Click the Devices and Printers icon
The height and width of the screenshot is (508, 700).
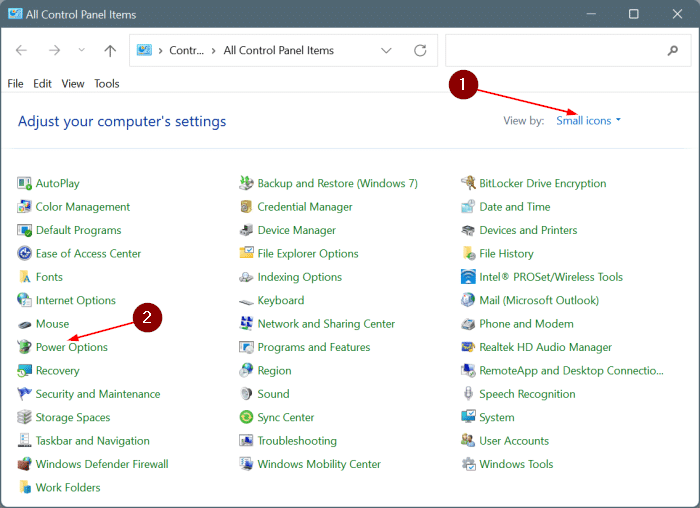tap(468, 230)
